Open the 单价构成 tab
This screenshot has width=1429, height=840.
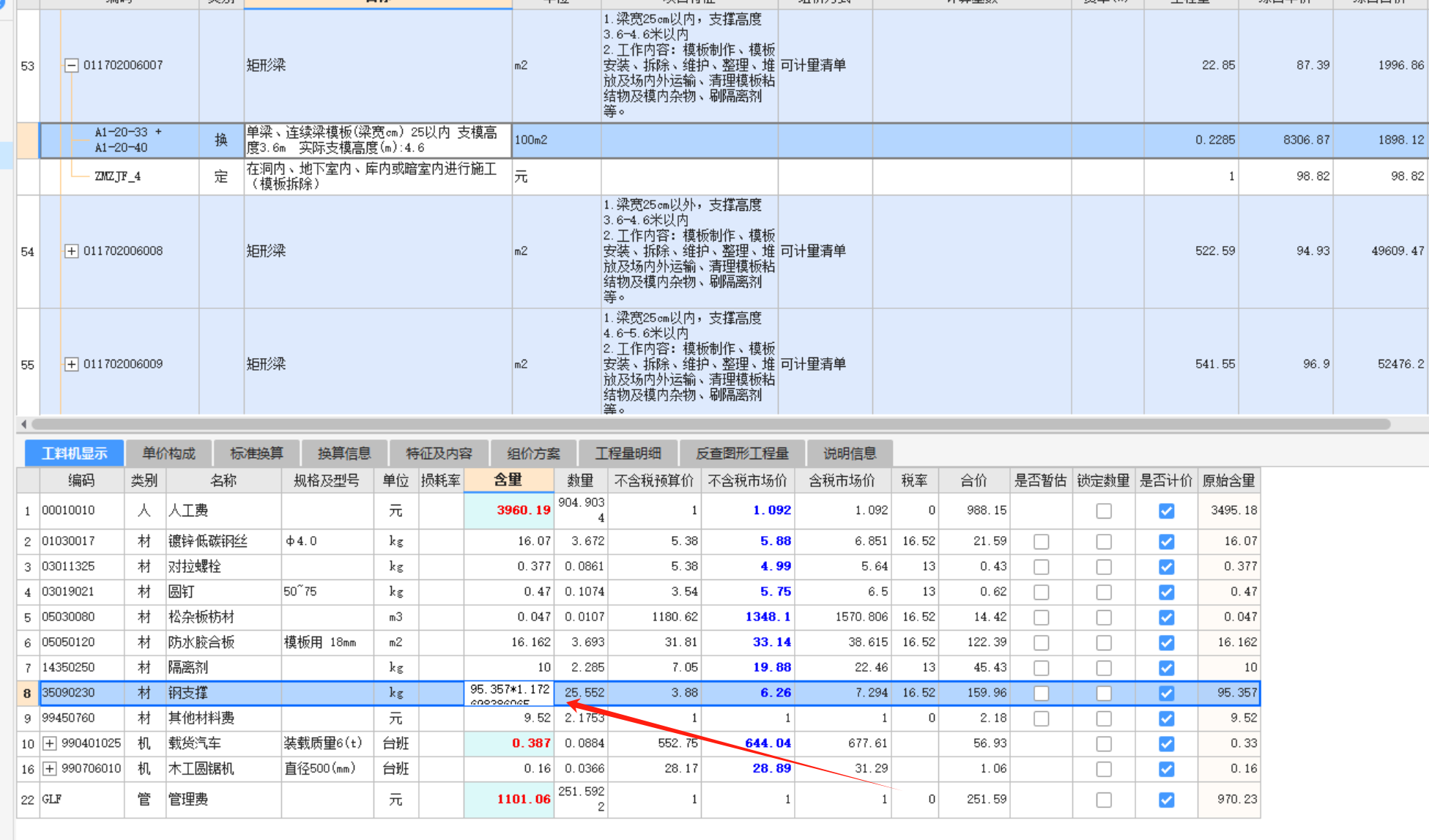click(x=168, y=453)
